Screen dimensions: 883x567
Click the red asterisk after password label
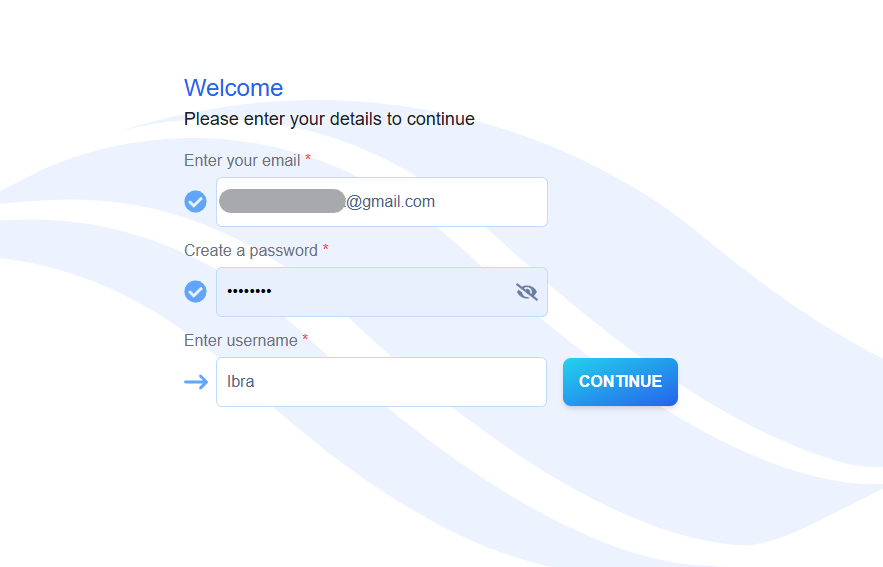click(x=326, y=249)
